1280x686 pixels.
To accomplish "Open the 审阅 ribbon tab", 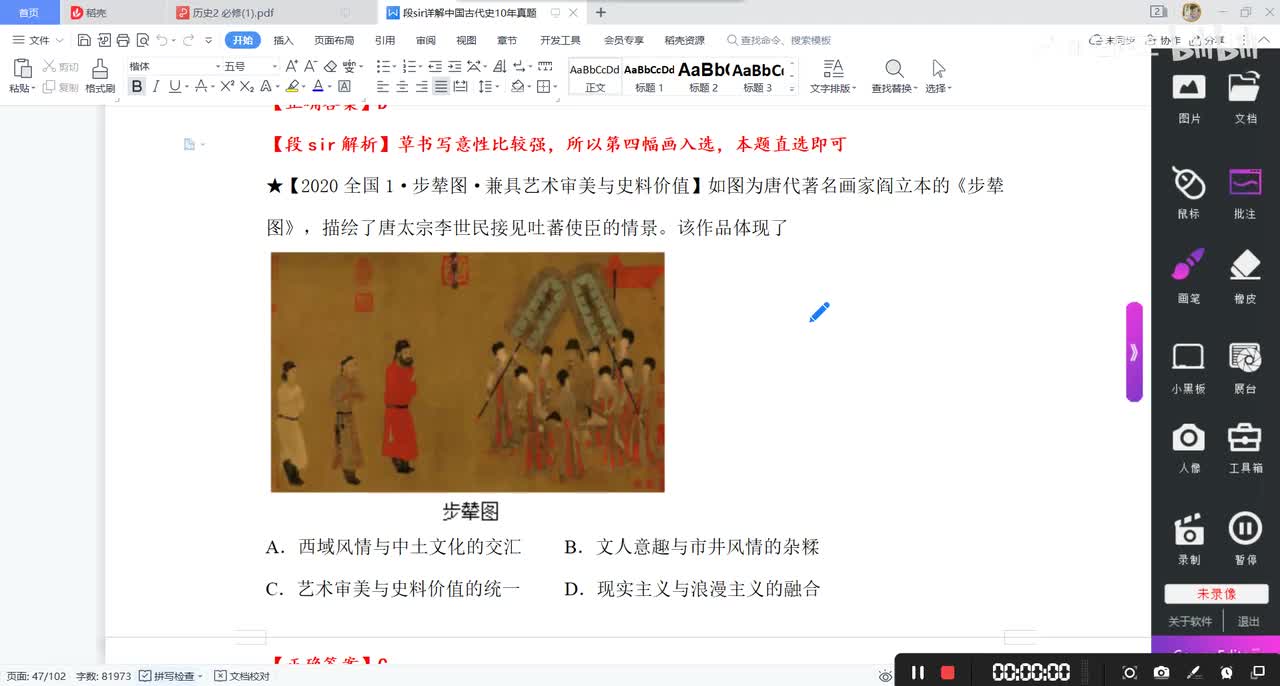I will [x=426, y=41].
